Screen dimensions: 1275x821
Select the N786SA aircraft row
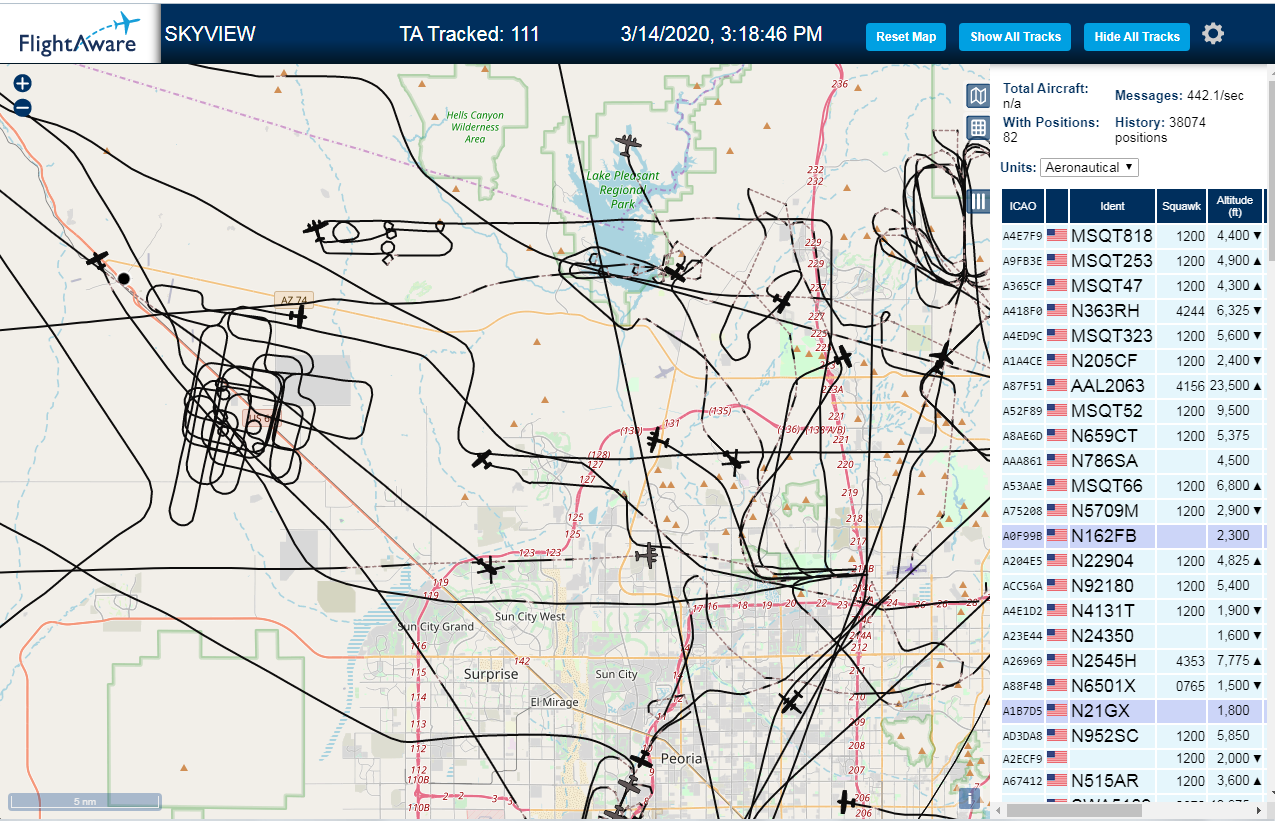coord(1133,461)
